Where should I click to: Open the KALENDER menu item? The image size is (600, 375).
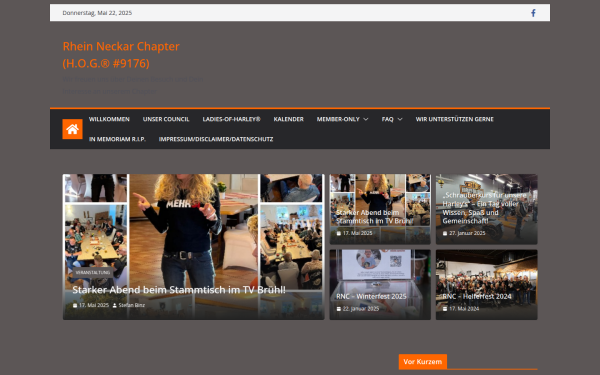click(289, 119)
